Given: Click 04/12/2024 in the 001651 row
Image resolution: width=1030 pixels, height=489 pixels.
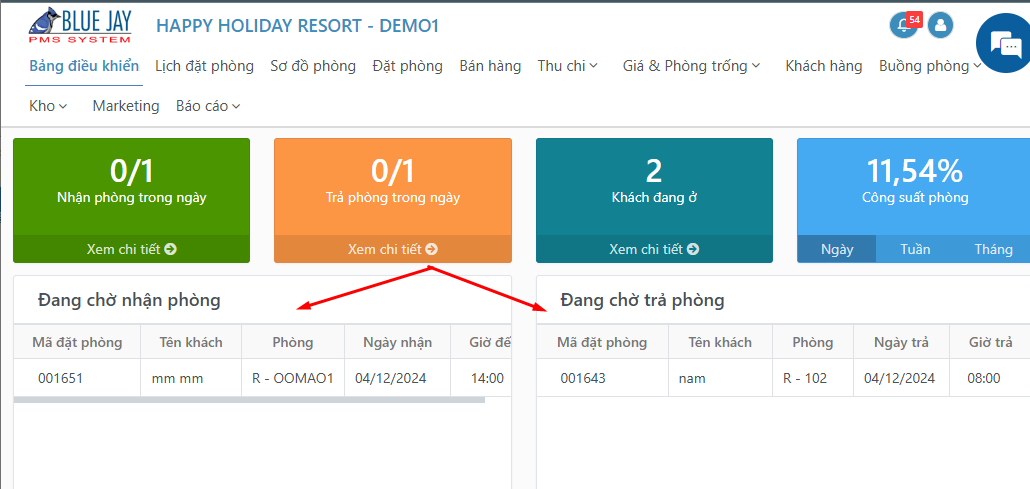Looking at the screenshot, I should [x=391, y=378].
